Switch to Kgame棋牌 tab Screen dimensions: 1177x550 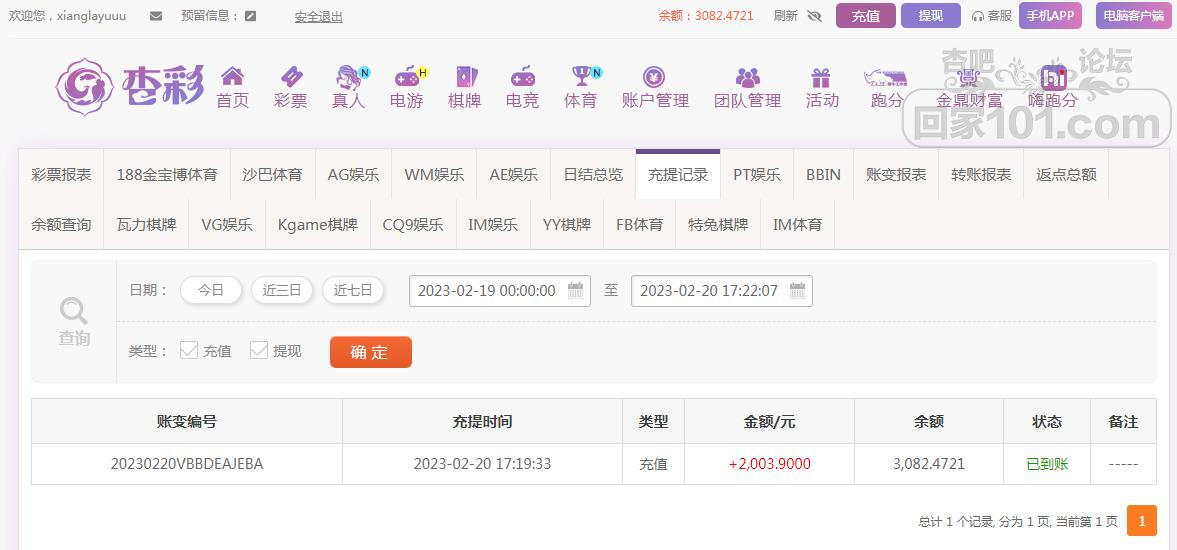318,224
